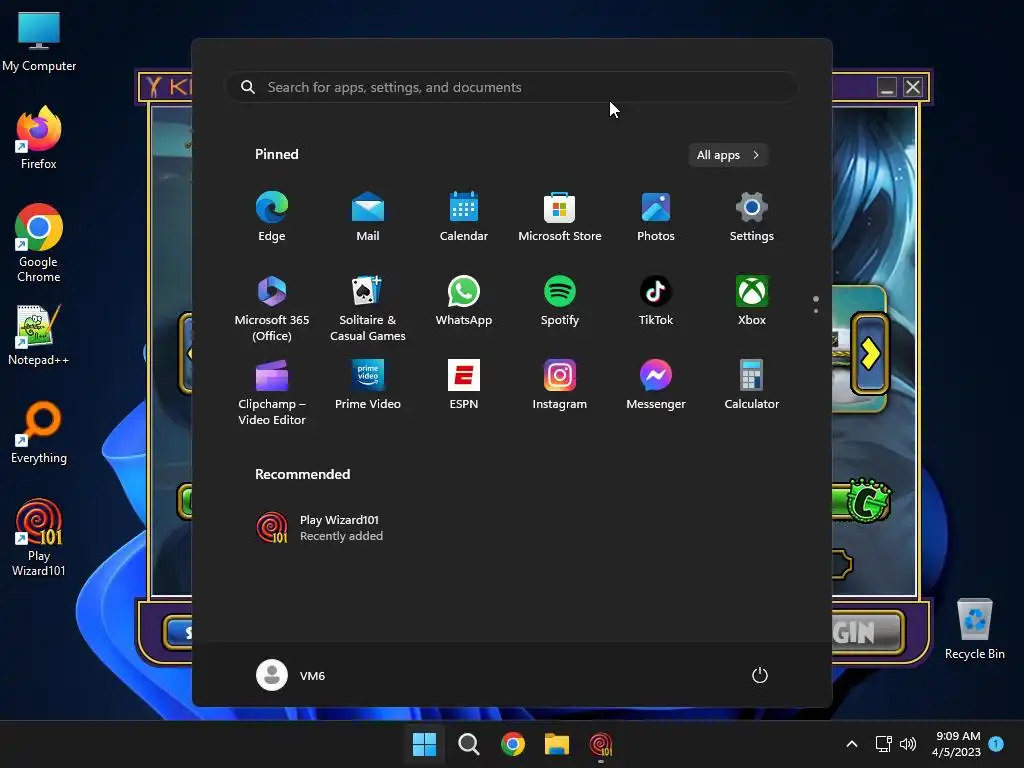Open WhatsApp
This screenshot has height=768, width=1024.
pos(464,300)
